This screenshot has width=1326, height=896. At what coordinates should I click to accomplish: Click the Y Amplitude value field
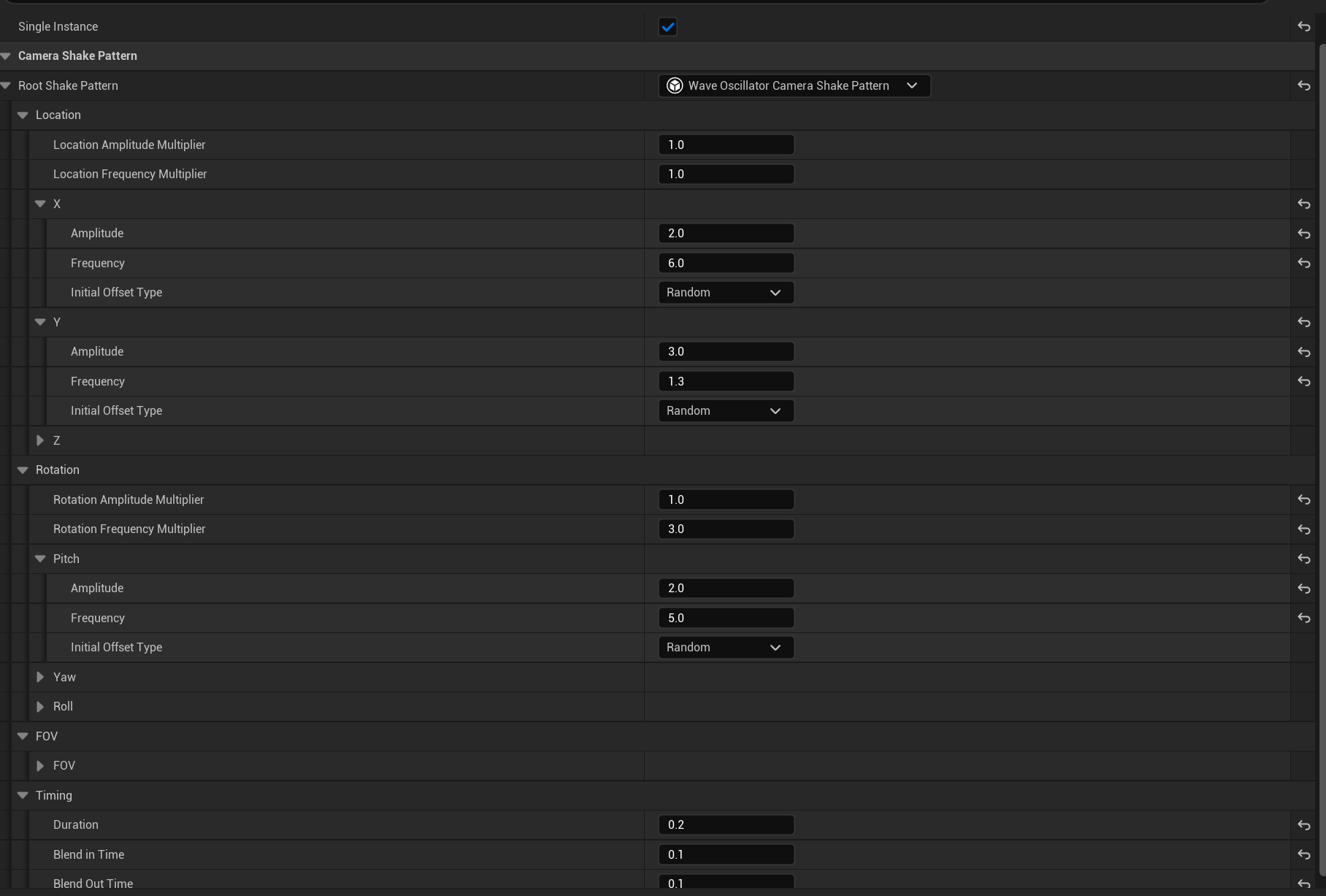pos(725,352)
